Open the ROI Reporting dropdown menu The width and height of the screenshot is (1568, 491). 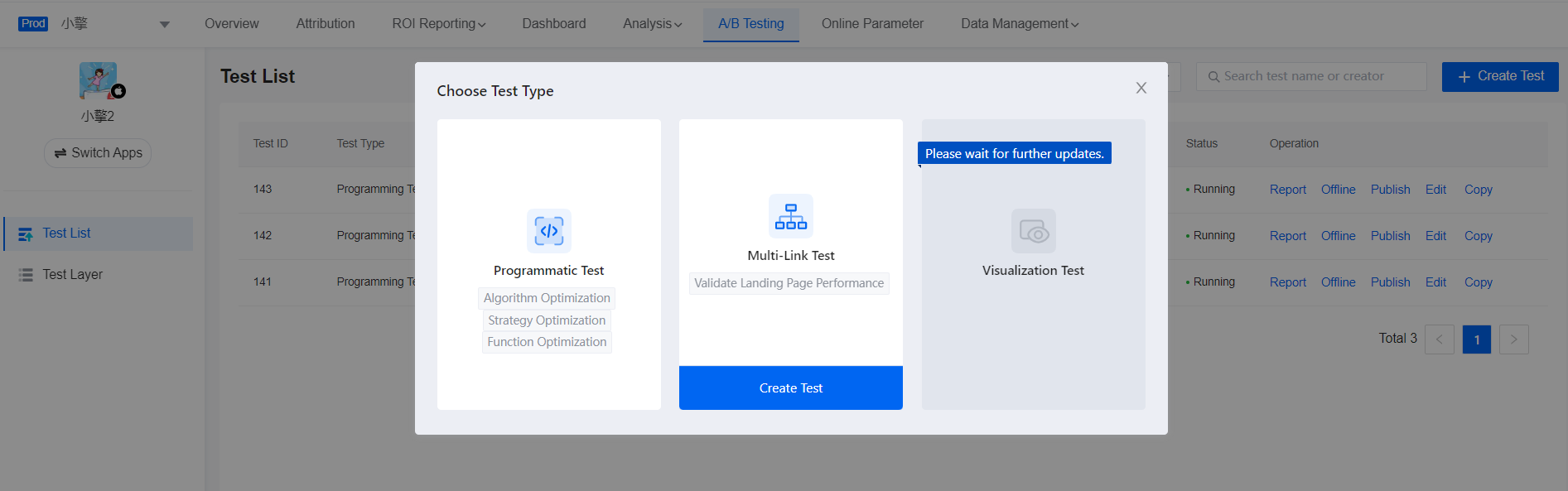coord(439,24)
